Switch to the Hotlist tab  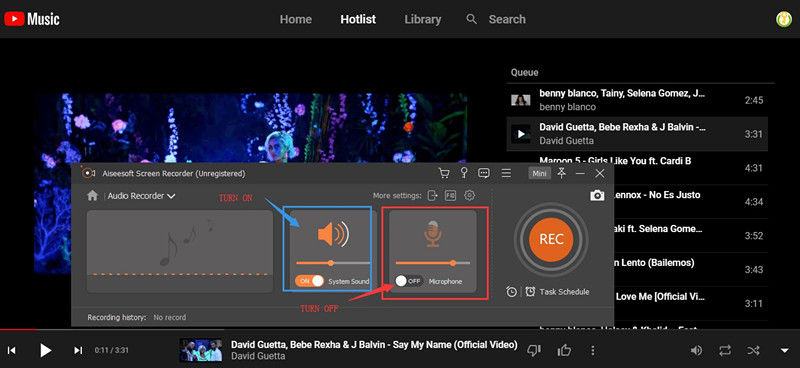click(x=358, y=19)
